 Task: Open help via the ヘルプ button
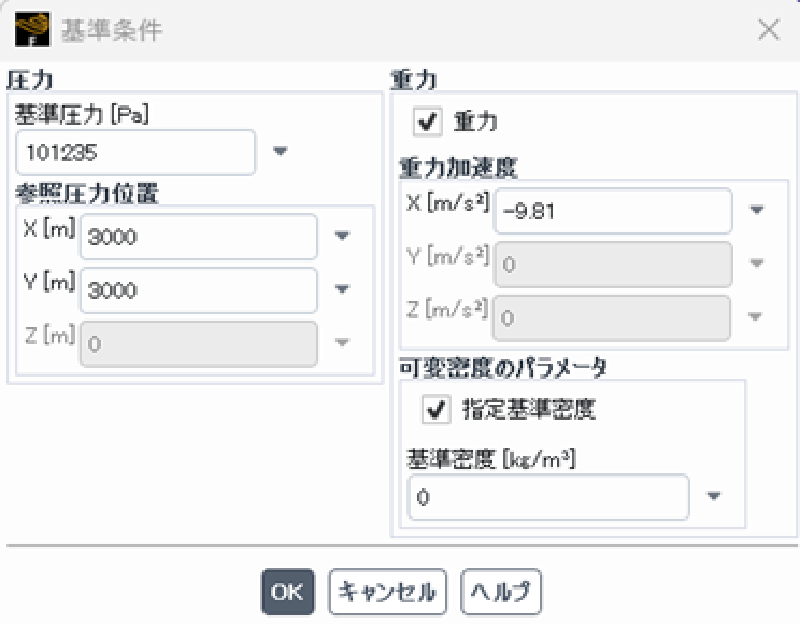coord(499,592)
